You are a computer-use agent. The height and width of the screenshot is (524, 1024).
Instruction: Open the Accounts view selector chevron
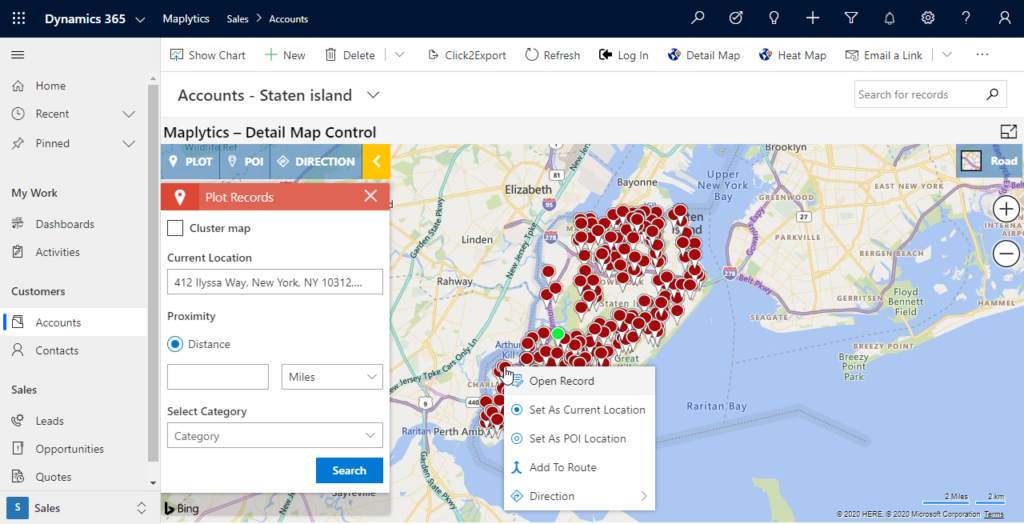(373, 95)
